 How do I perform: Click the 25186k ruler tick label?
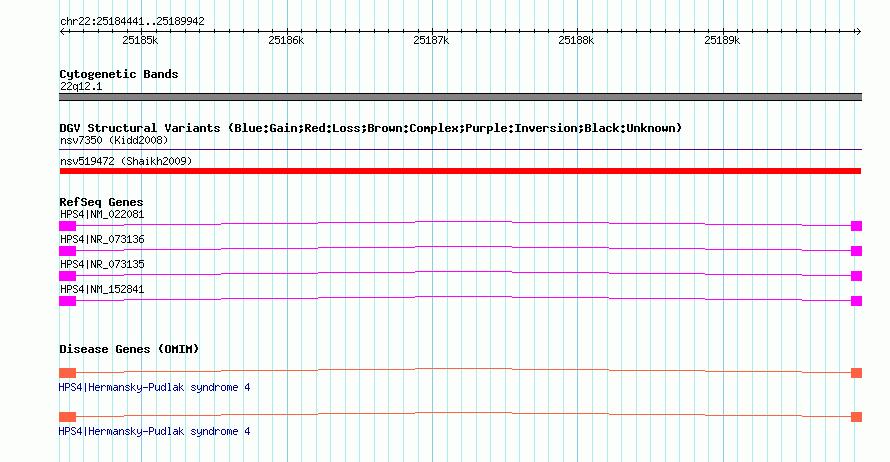tap(286, 40)
